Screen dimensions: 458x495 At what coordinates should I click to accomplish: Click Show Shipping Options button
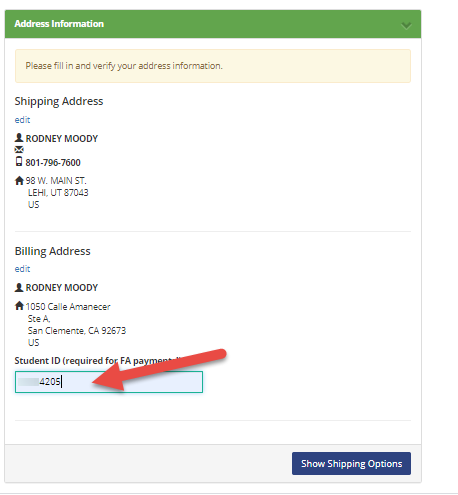[351, 463]
